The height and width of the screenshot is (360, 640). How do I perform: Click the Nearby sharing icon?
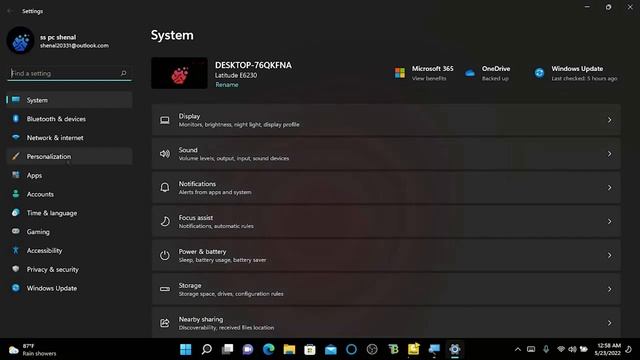tap(165, 323)
